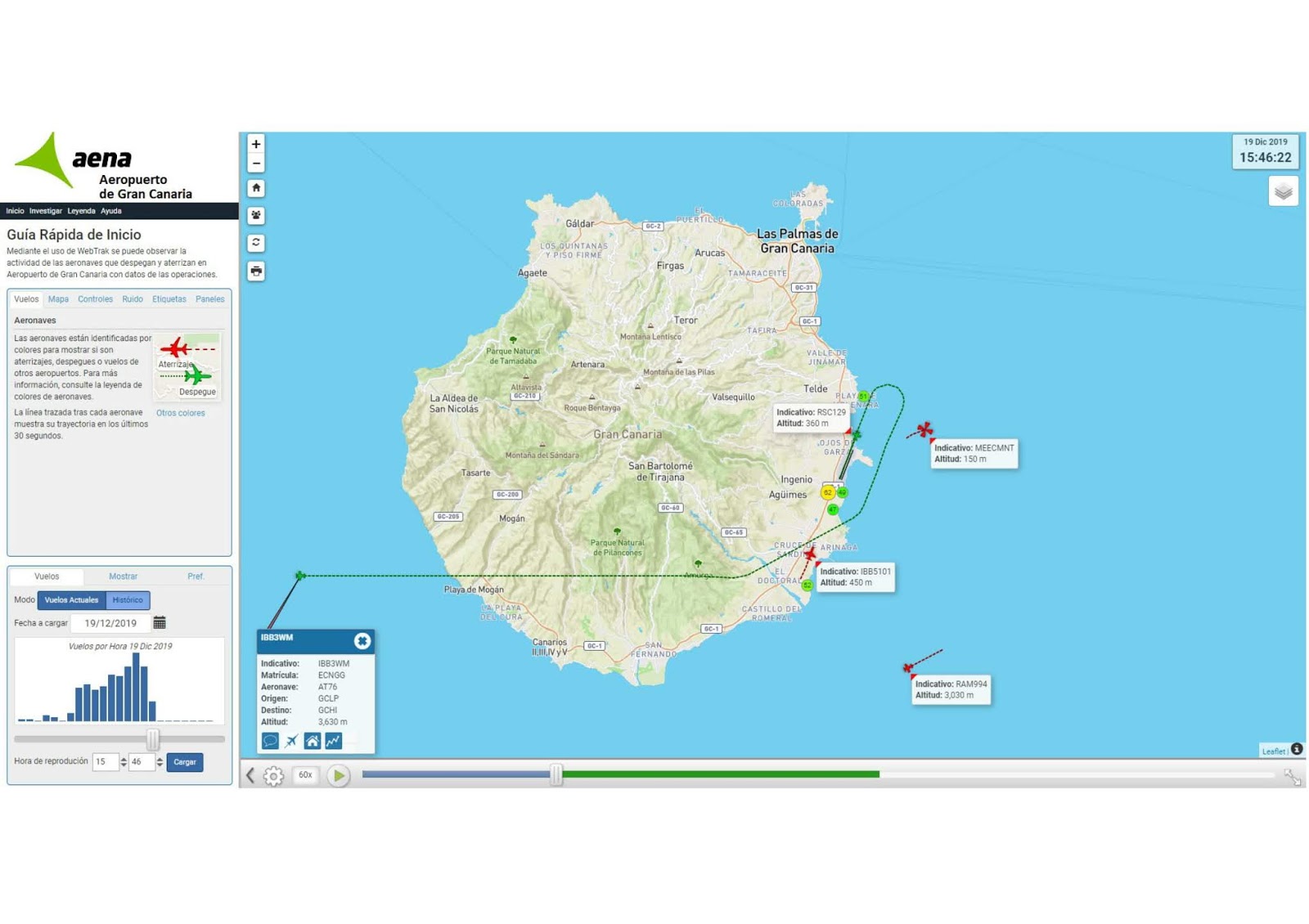Screen dimensions: 1309x924
Task: Open the Inicio menu
Action: tap(15, 211)
